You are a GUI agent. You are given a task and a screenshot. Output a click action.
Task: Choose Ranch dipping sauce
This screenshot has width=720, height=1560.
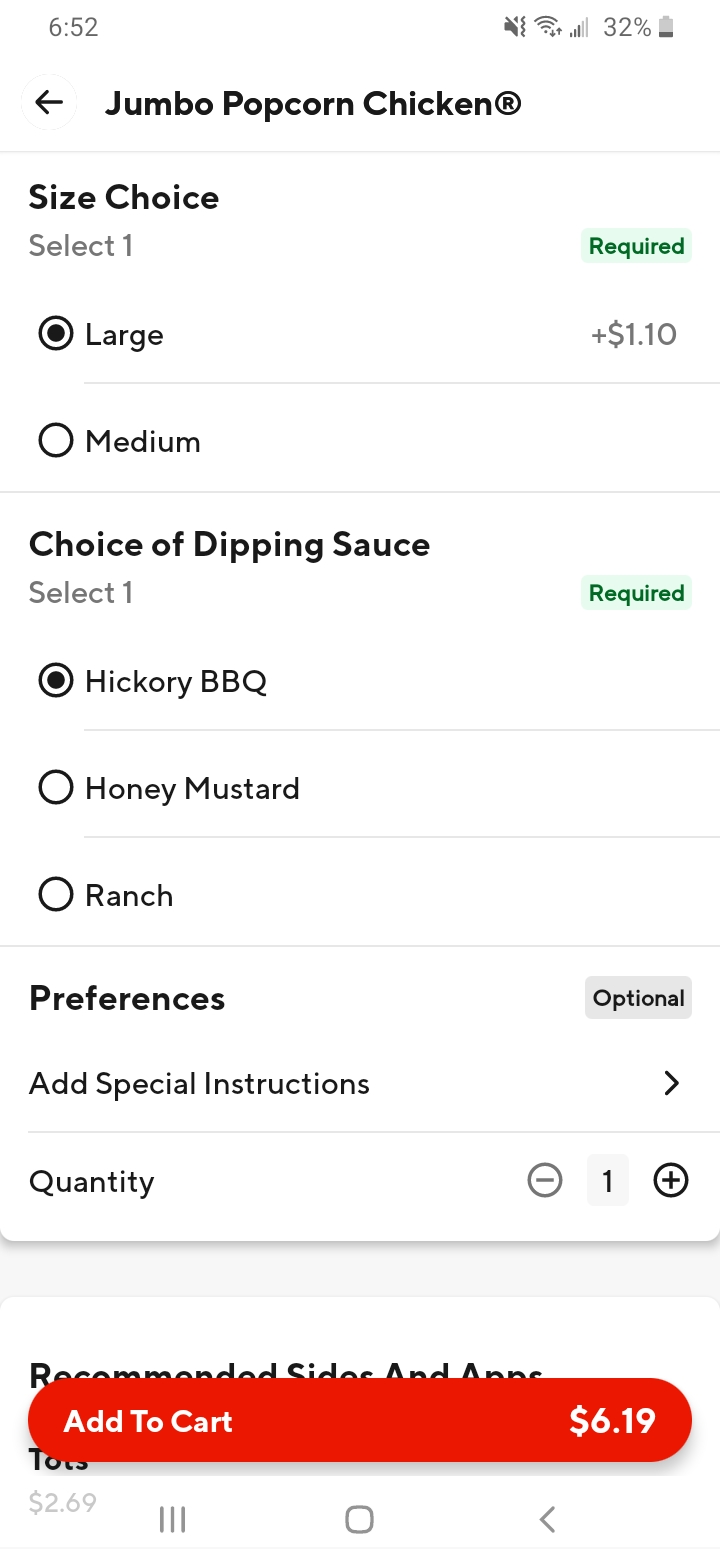(56, 895)
